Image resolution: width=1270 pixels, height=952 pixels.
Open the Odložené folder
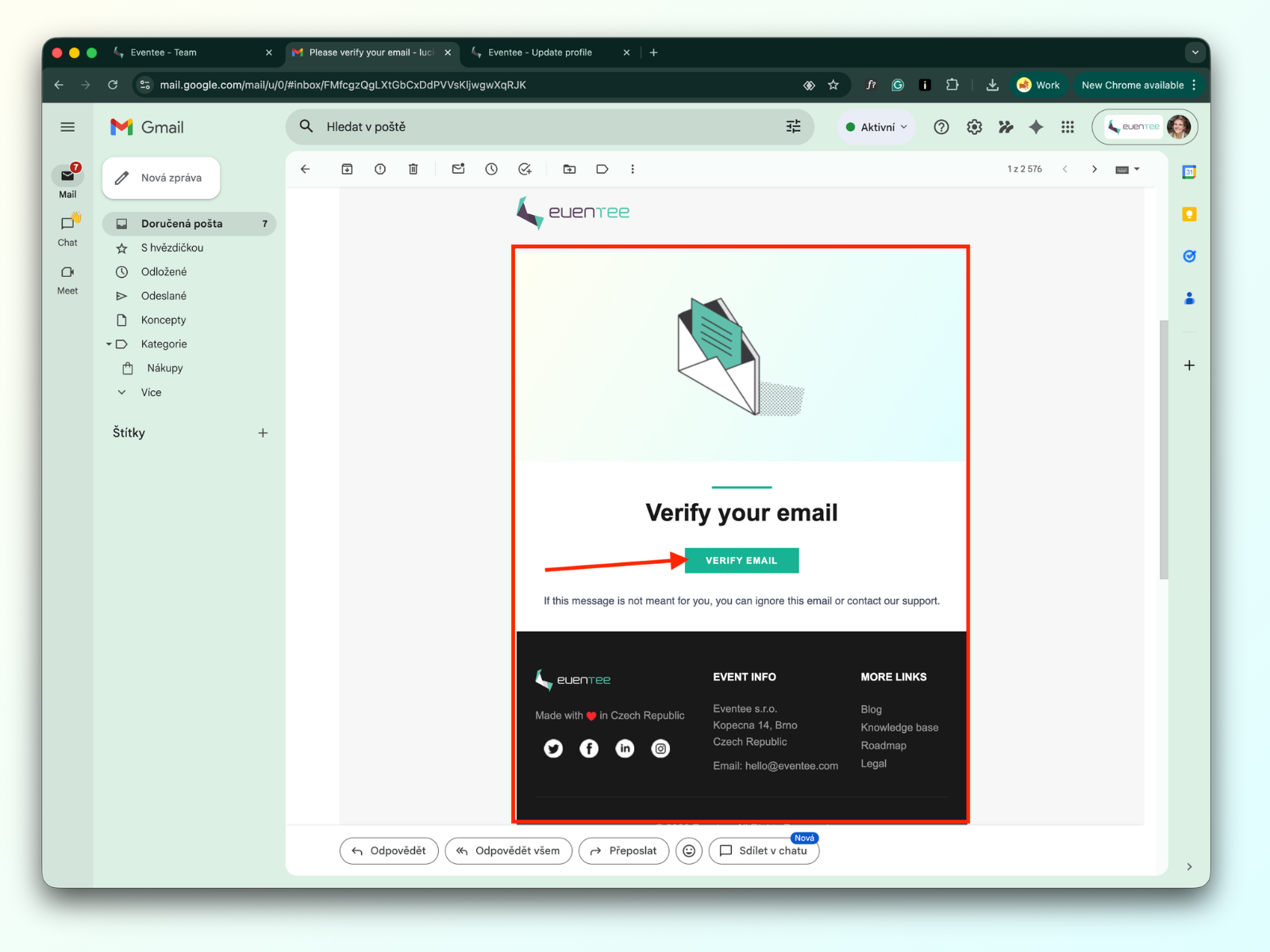pos(189,272)
